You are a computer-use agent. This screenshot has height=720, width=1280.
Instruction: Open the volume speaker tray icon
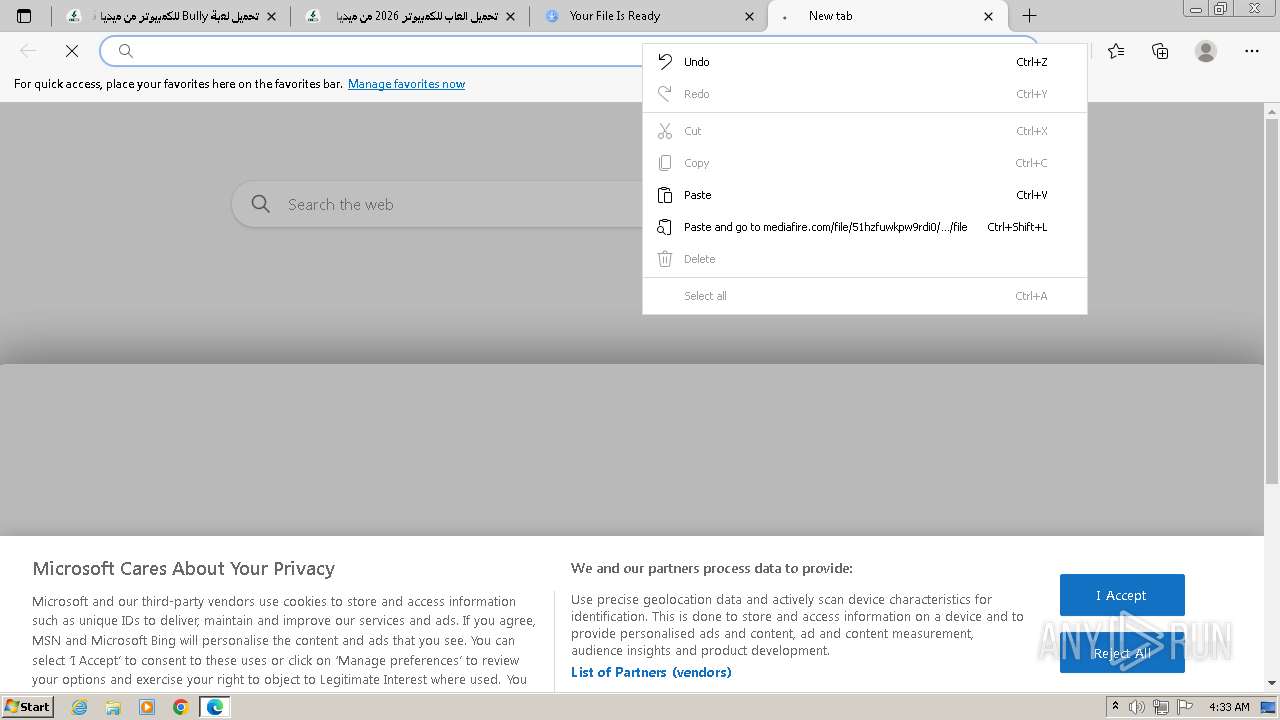coord(1137,707)
